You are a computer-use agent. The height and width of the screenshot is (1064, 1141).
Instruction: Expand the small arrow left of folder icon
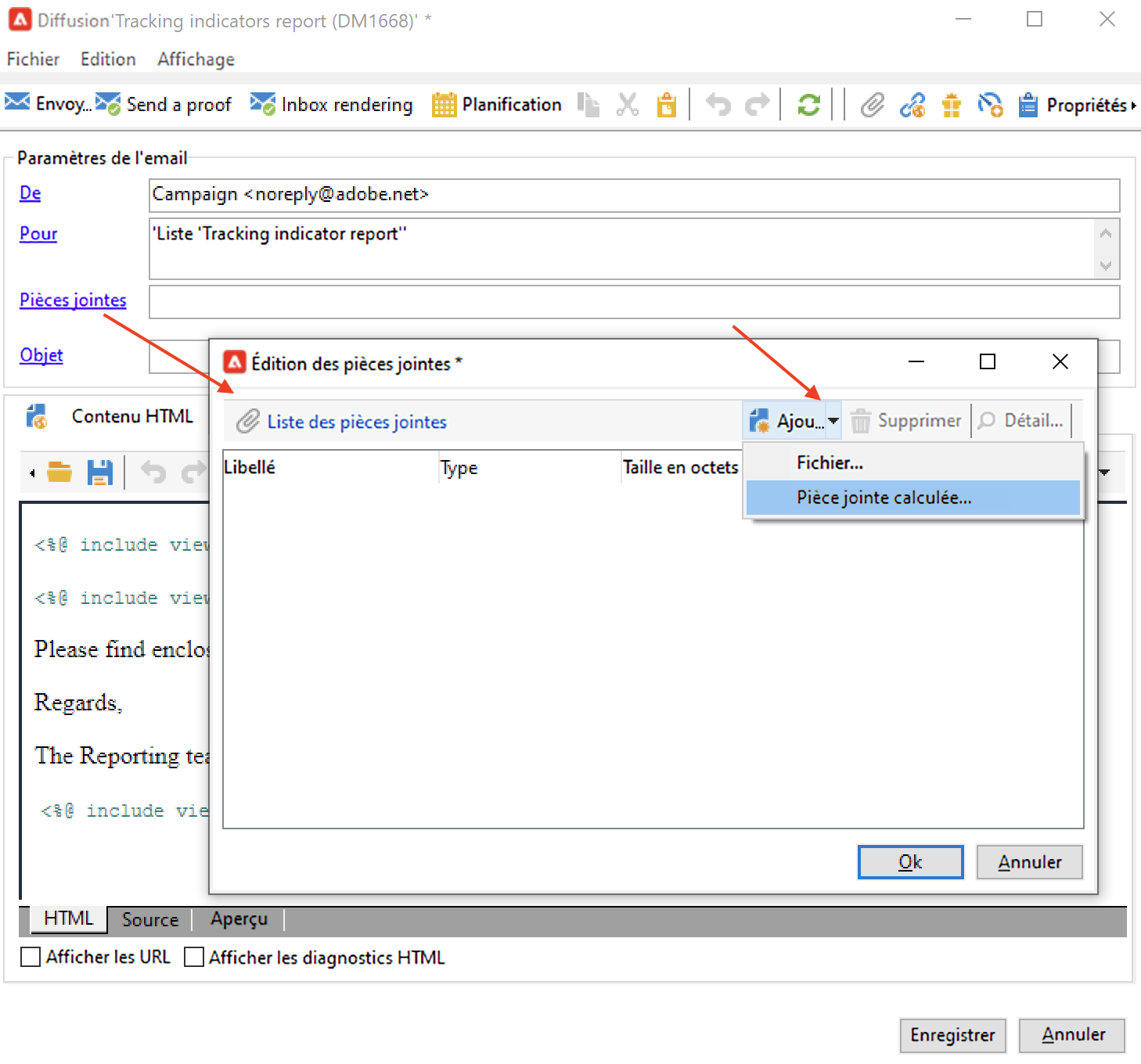32,473
